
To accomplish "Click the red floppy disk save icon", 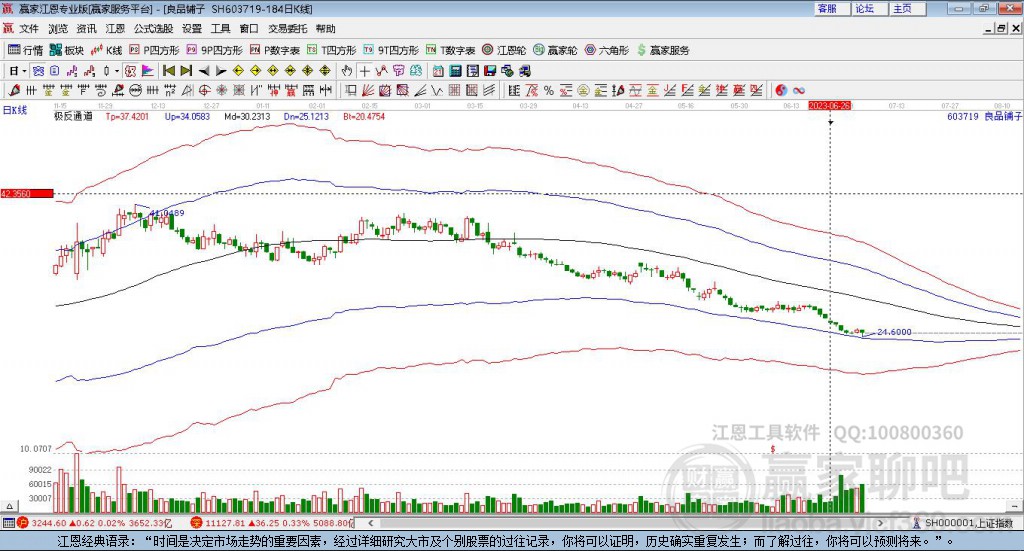I will (x=490, y=71).
